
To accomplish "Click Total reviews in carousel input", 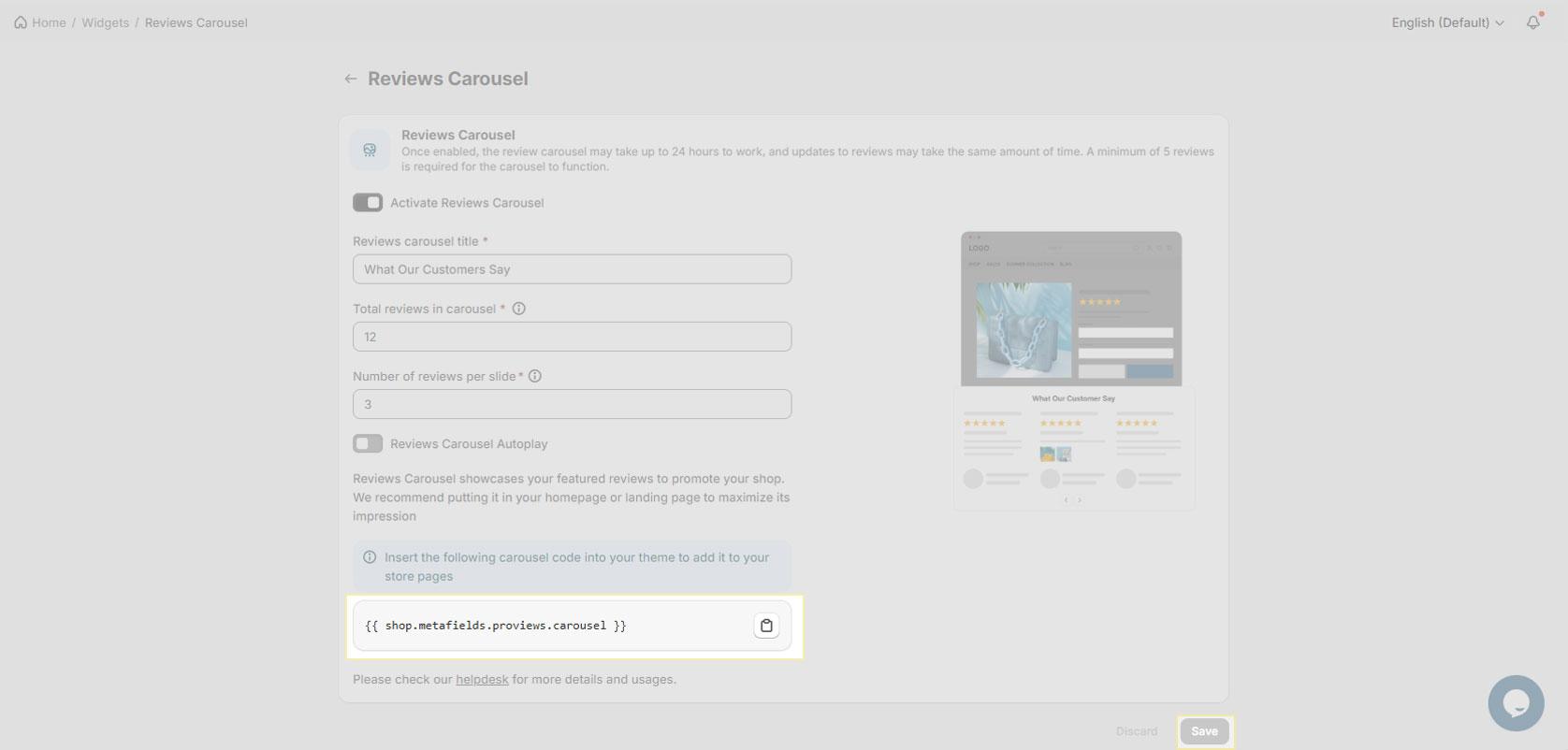I will click(572, 337).
